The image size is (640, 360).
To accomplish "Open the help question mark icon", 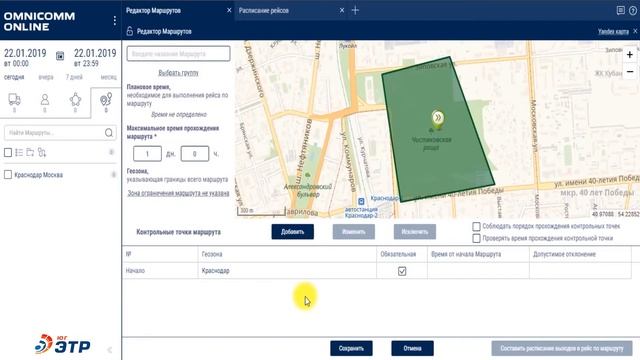I will coord(633,11).
